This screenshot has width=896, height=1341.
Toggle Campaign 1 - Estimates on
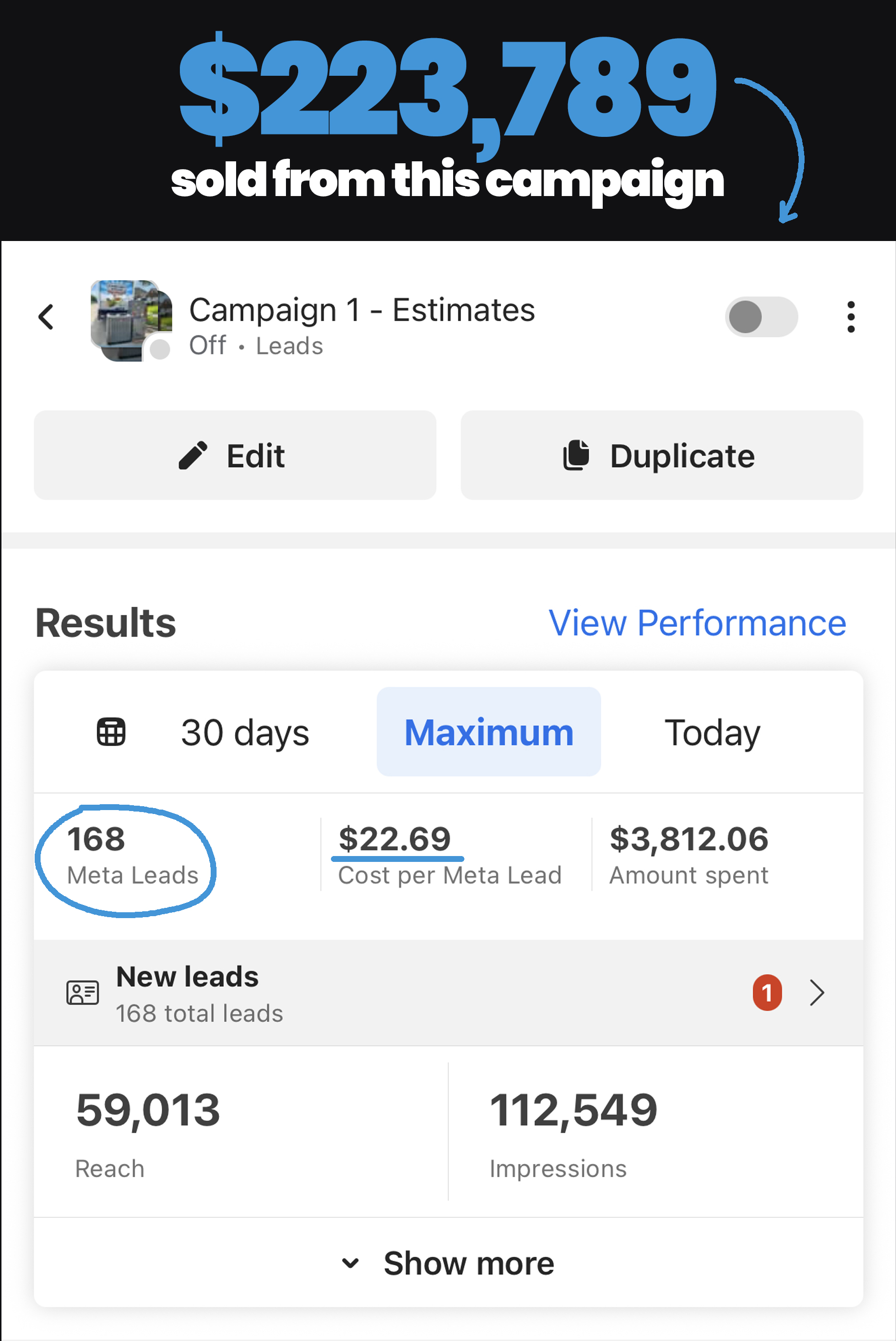click(x=761, y=317)
